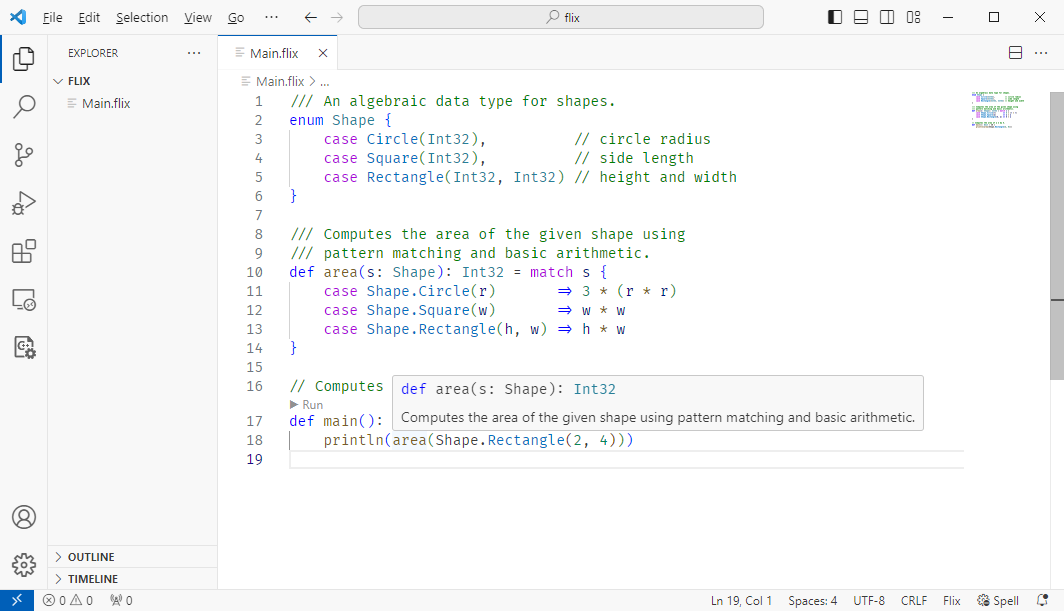Open the Manage gear menu
1064x611 pixels.
pos(24,564)
